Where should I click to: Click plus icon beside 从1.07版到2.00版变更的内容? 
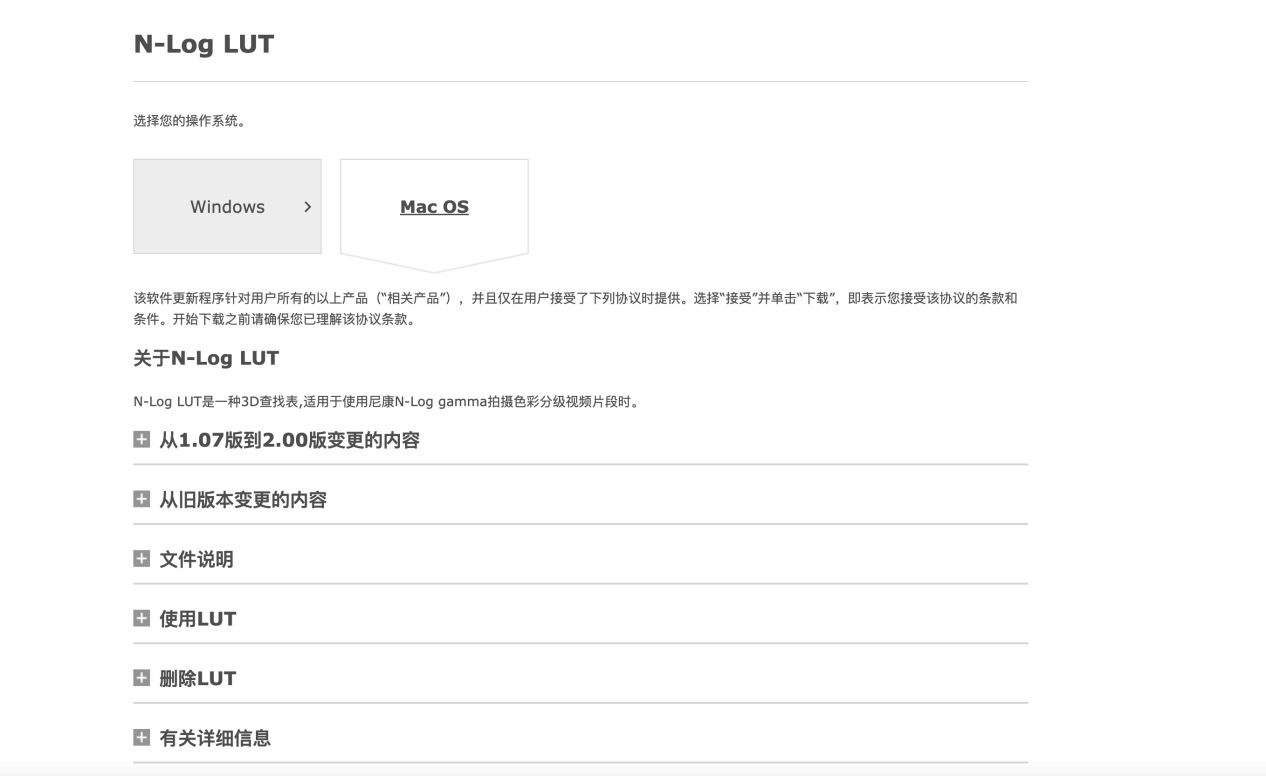tap(141, 439)
